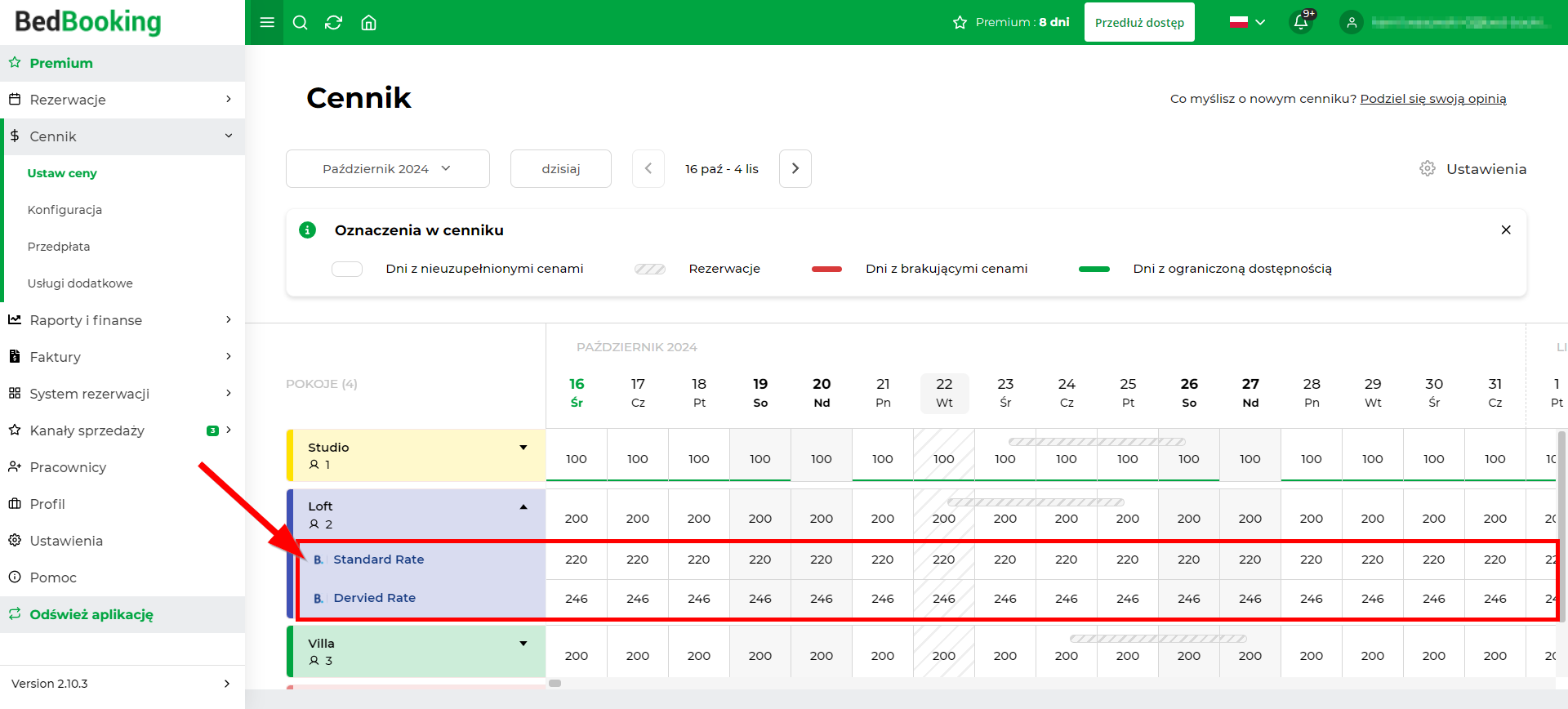Click the horizontal scrollbar under price grid
Viewport: 1568px width, 709px height.
pos(555,683)
